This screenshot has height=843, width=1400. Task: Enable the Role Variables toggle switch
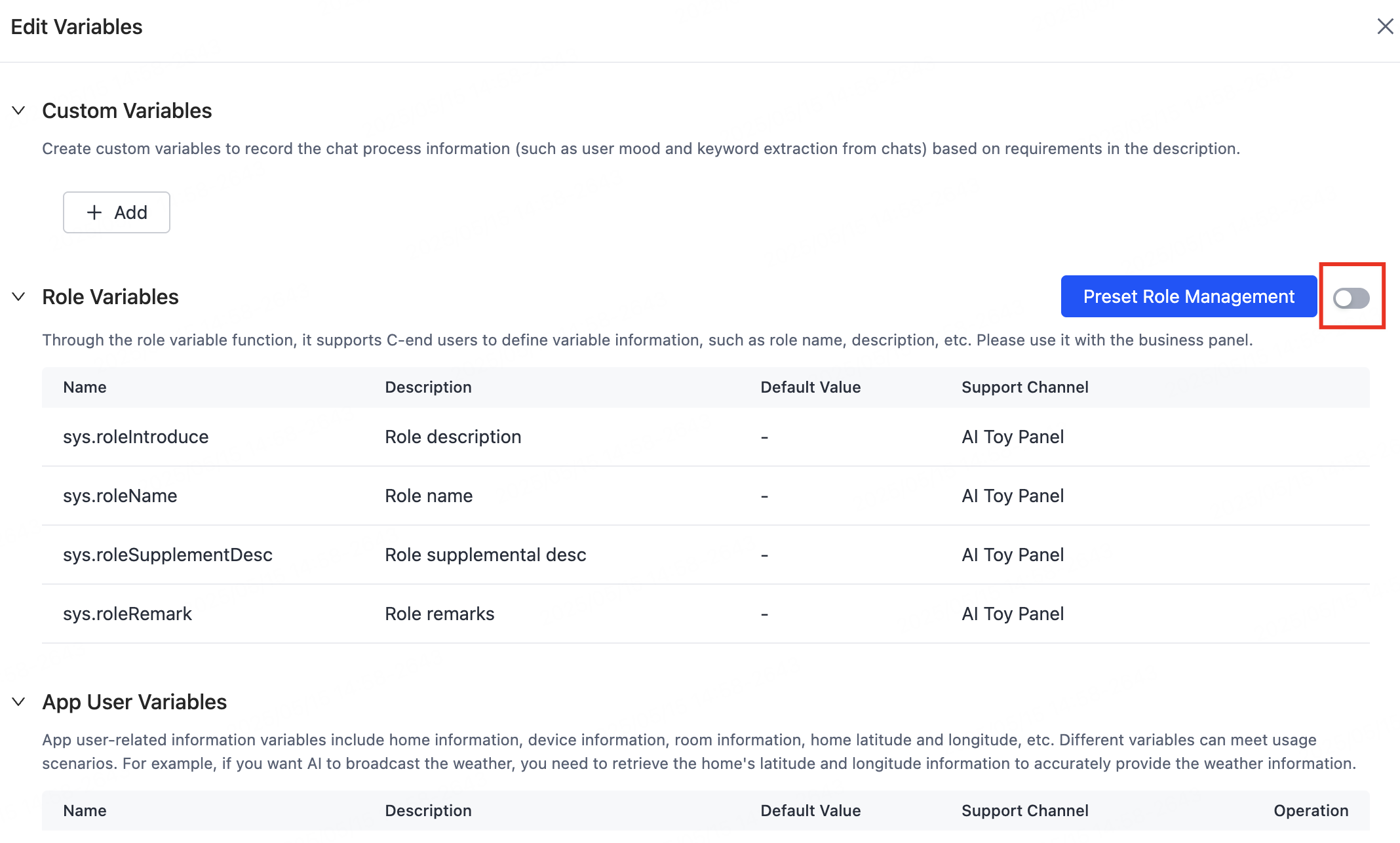point(1351,298)
